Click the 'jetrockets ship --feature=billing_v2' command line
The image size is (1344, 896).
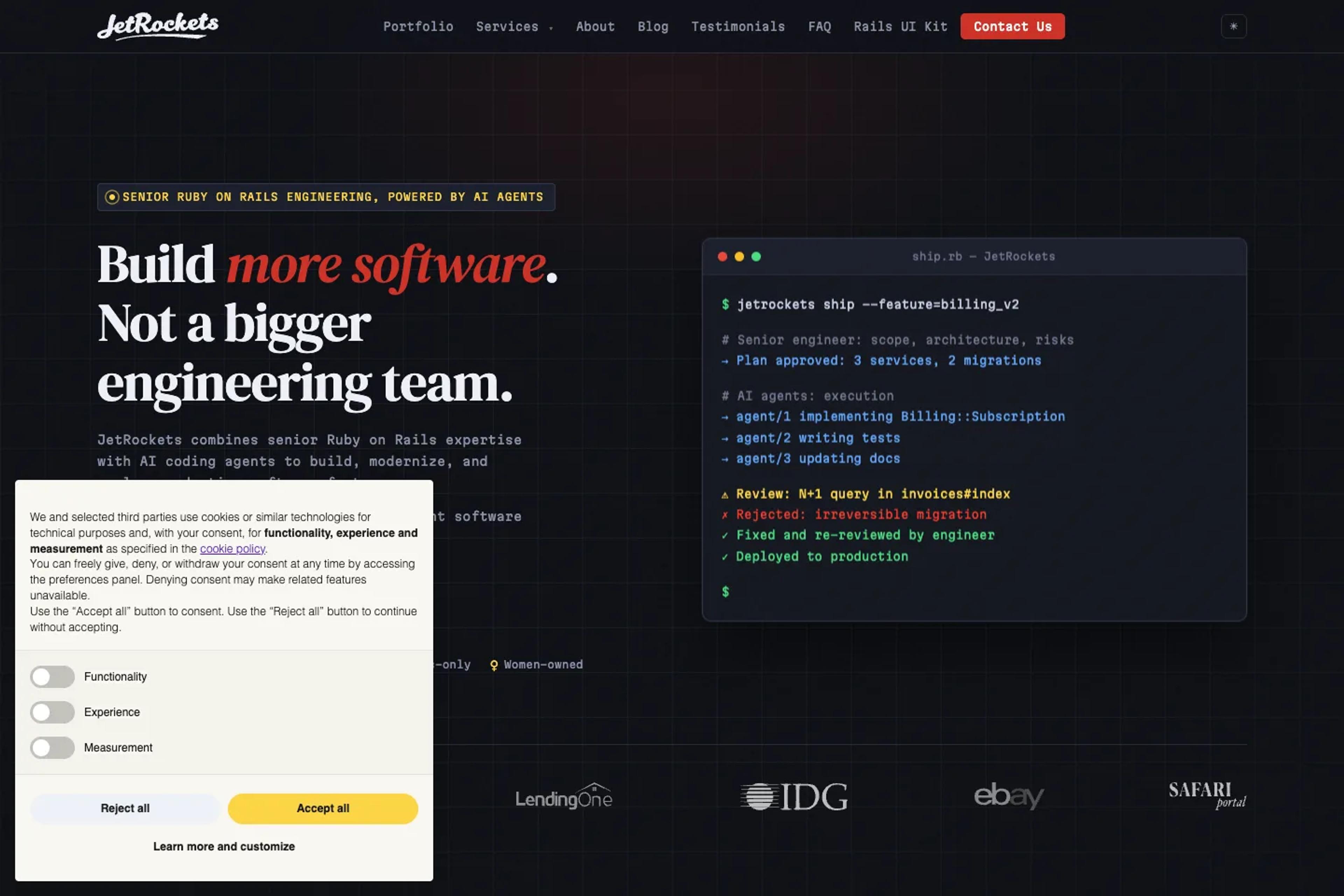click(870, 304)
